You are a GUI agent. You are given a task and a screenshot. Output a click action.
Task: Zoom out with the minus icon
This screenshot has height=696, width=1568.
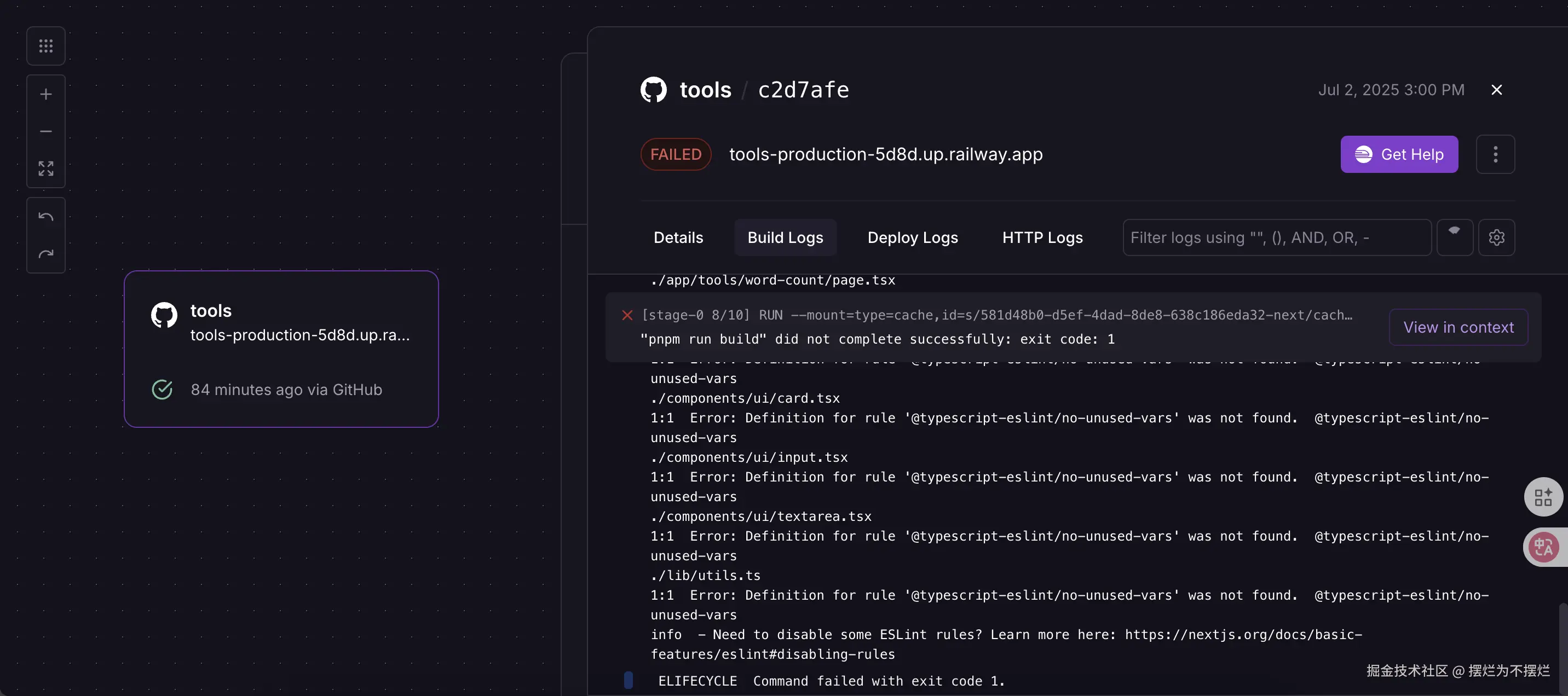45,131
